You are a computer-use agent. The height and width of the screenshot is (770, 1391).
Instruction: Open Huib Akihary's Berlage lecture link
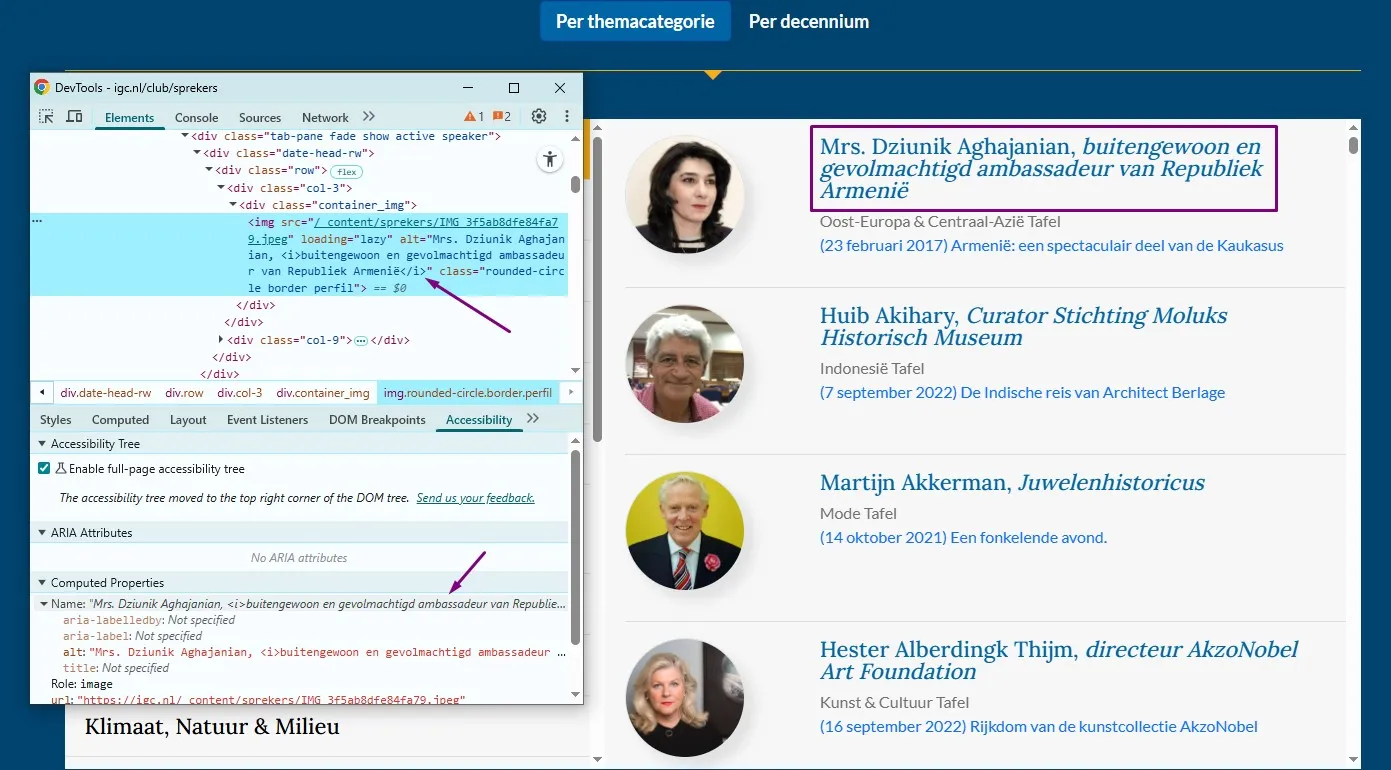[1022, 392]
